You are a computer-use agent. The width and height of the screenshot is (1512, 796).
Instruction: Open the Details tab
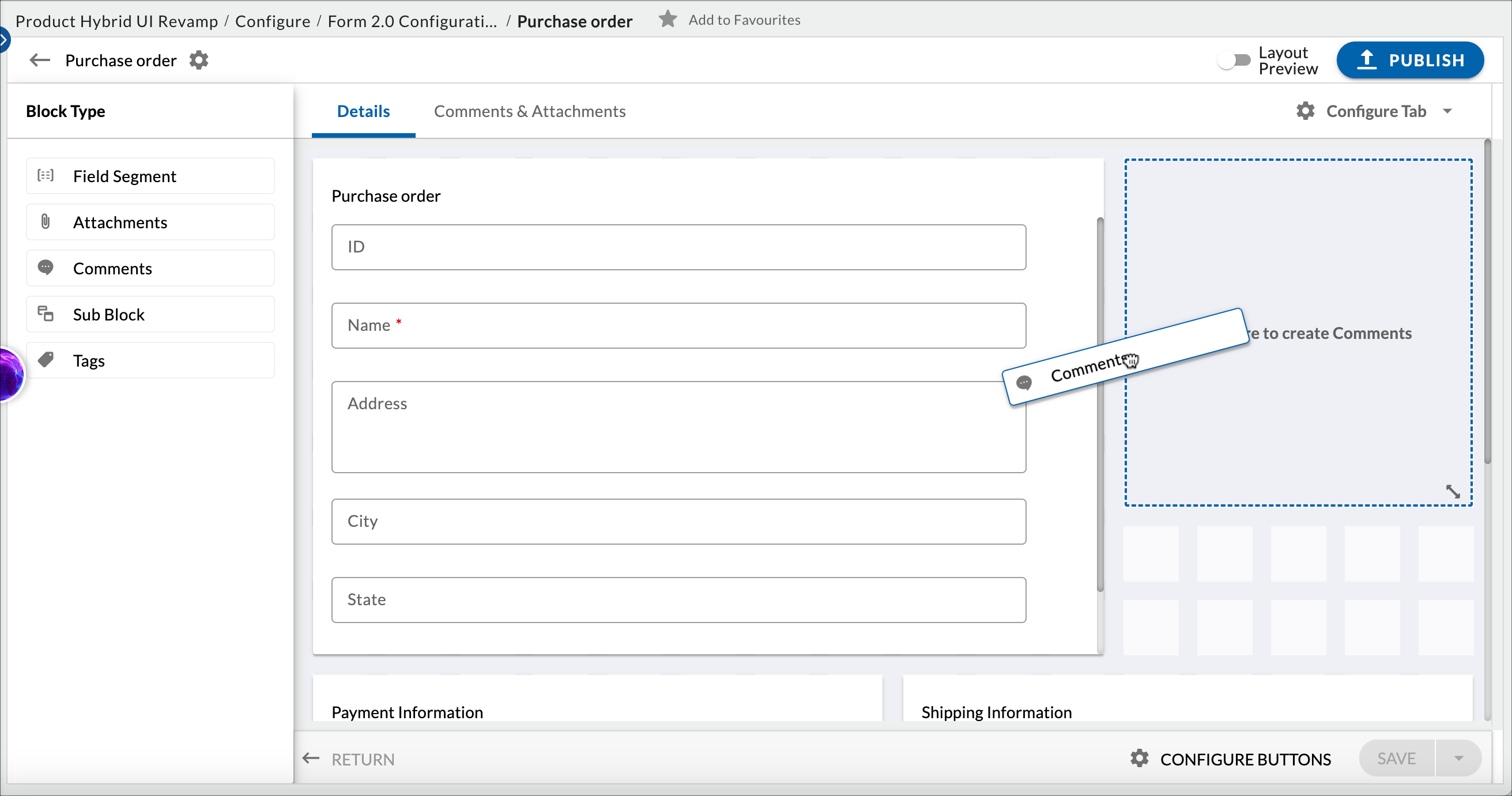tap(363, 111)
